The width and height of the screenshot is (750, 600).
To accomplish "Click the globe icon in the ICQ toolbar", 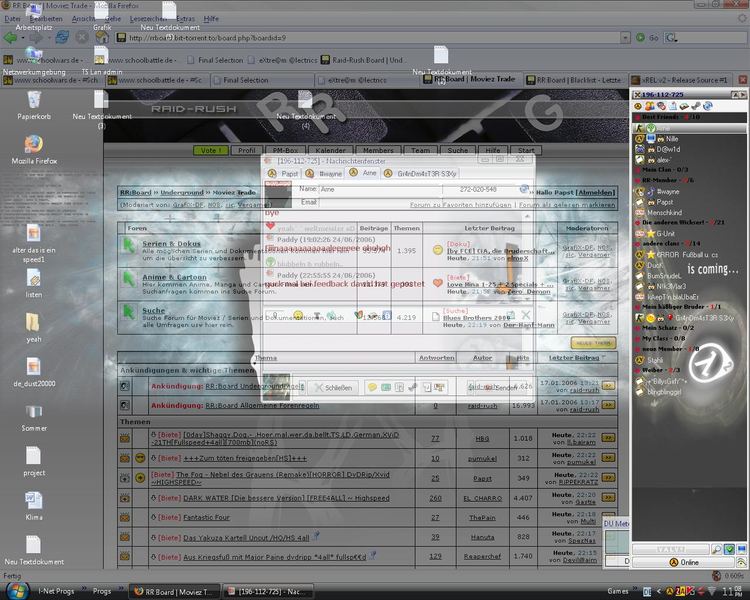I will click(708, 106).
